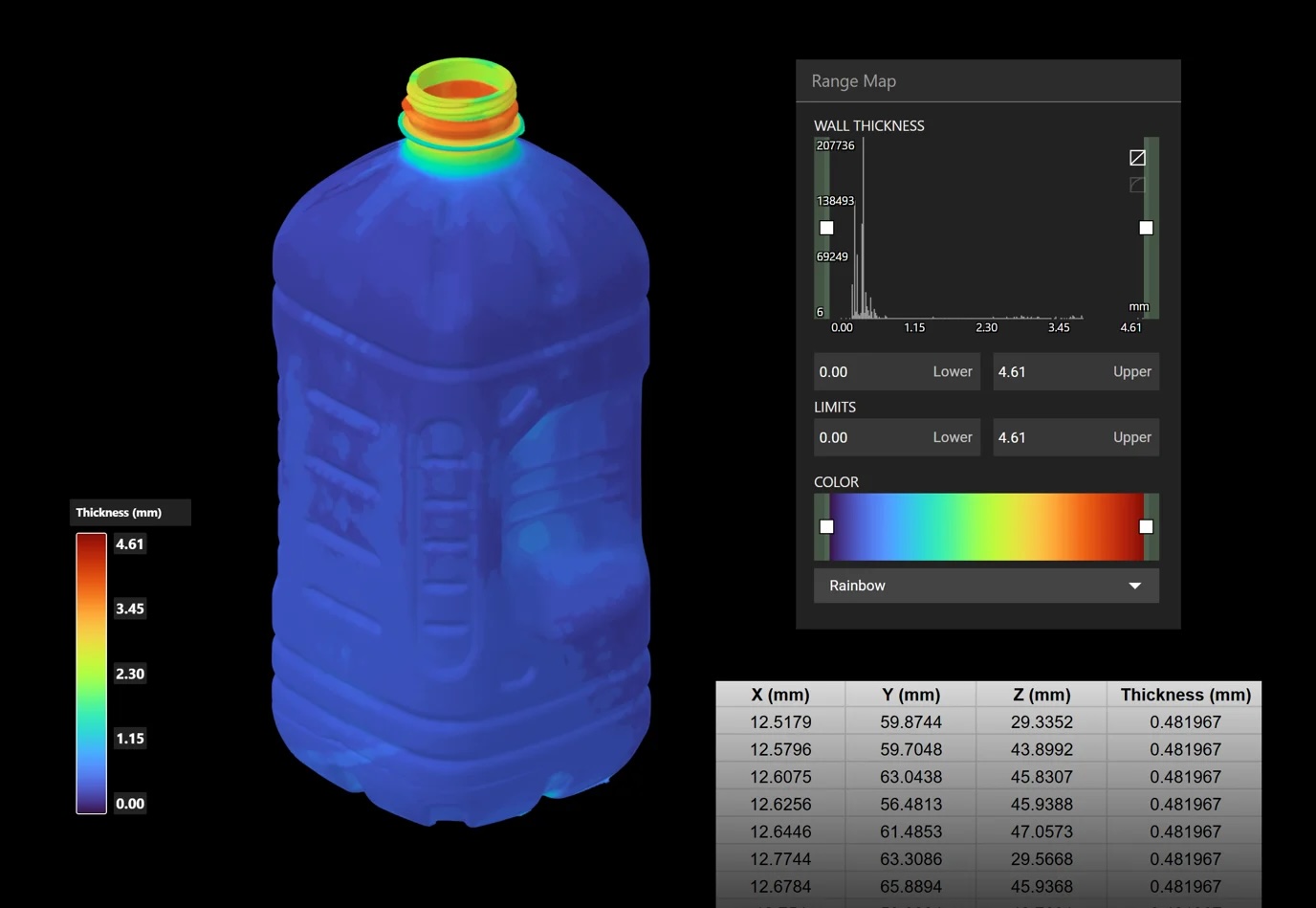The height and width of the screenshot is (908, 1316).
Task: Sort by the X (mm) column header
Action: 780,695
